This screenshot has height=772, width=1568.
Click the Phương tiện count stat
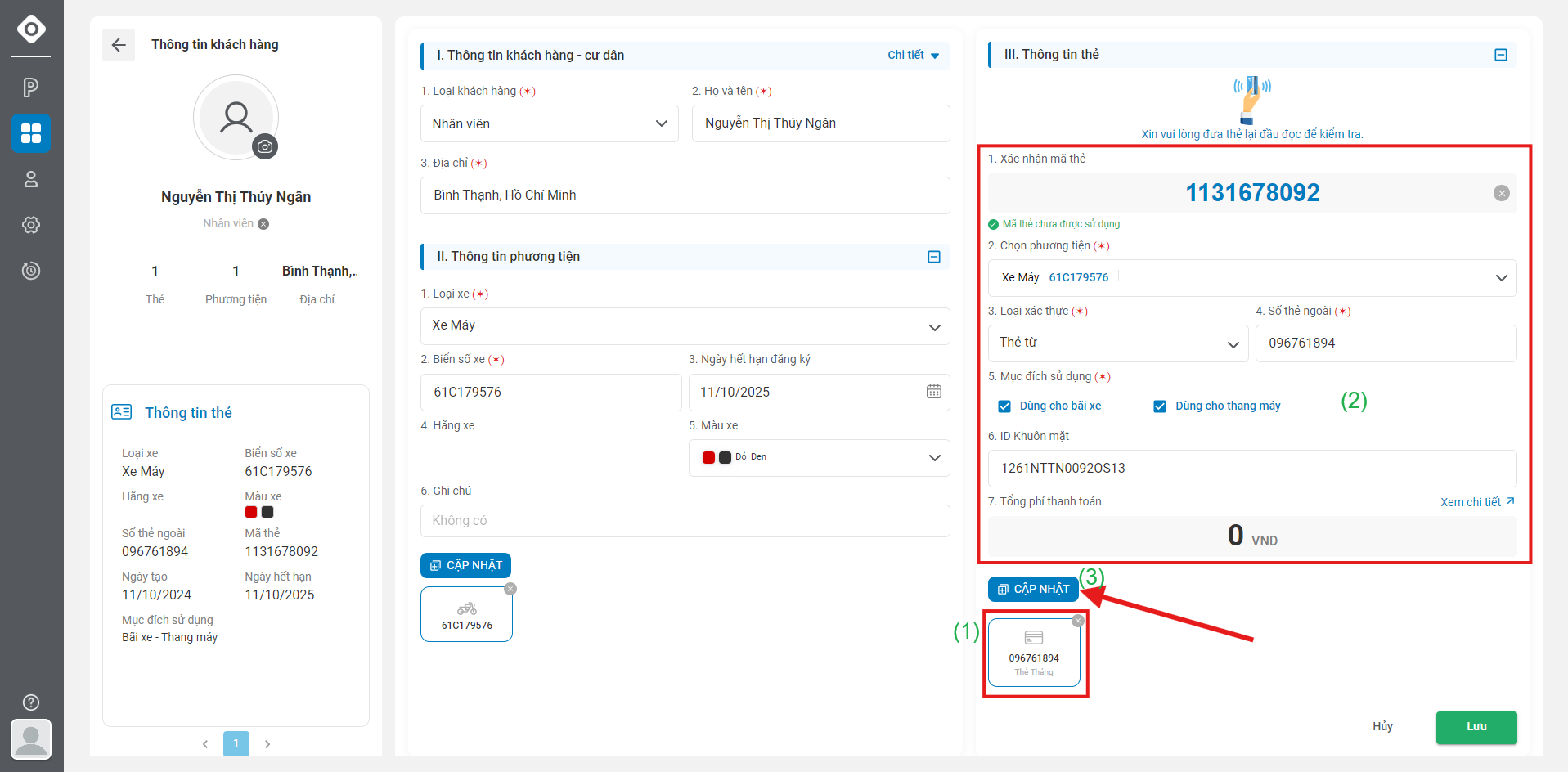(x=236, y=285)
